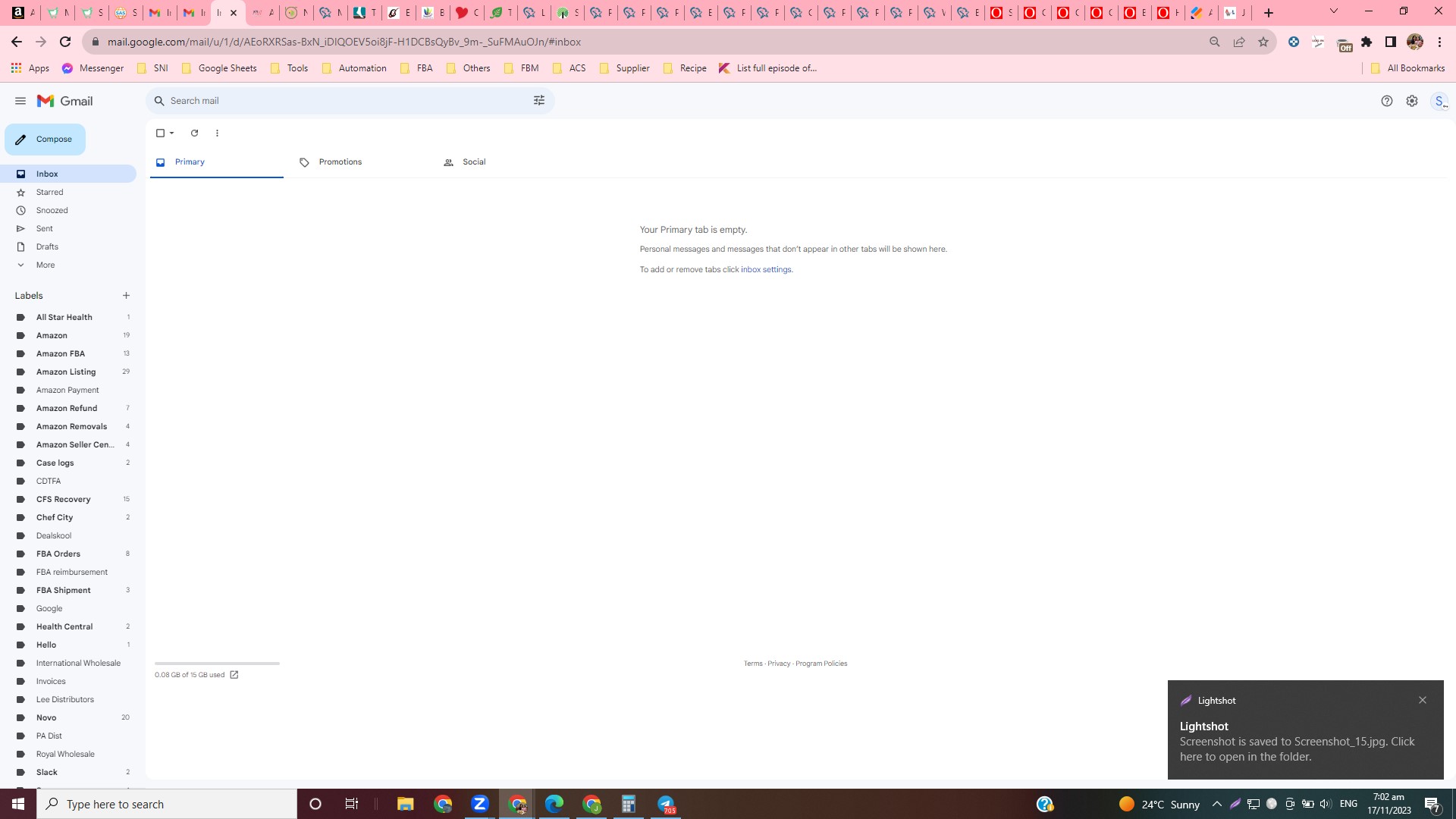Viewport: 1456px width, 819px height.
Task: Open the saved screenshot from Lightshot notification
Action: point(1297,749)
